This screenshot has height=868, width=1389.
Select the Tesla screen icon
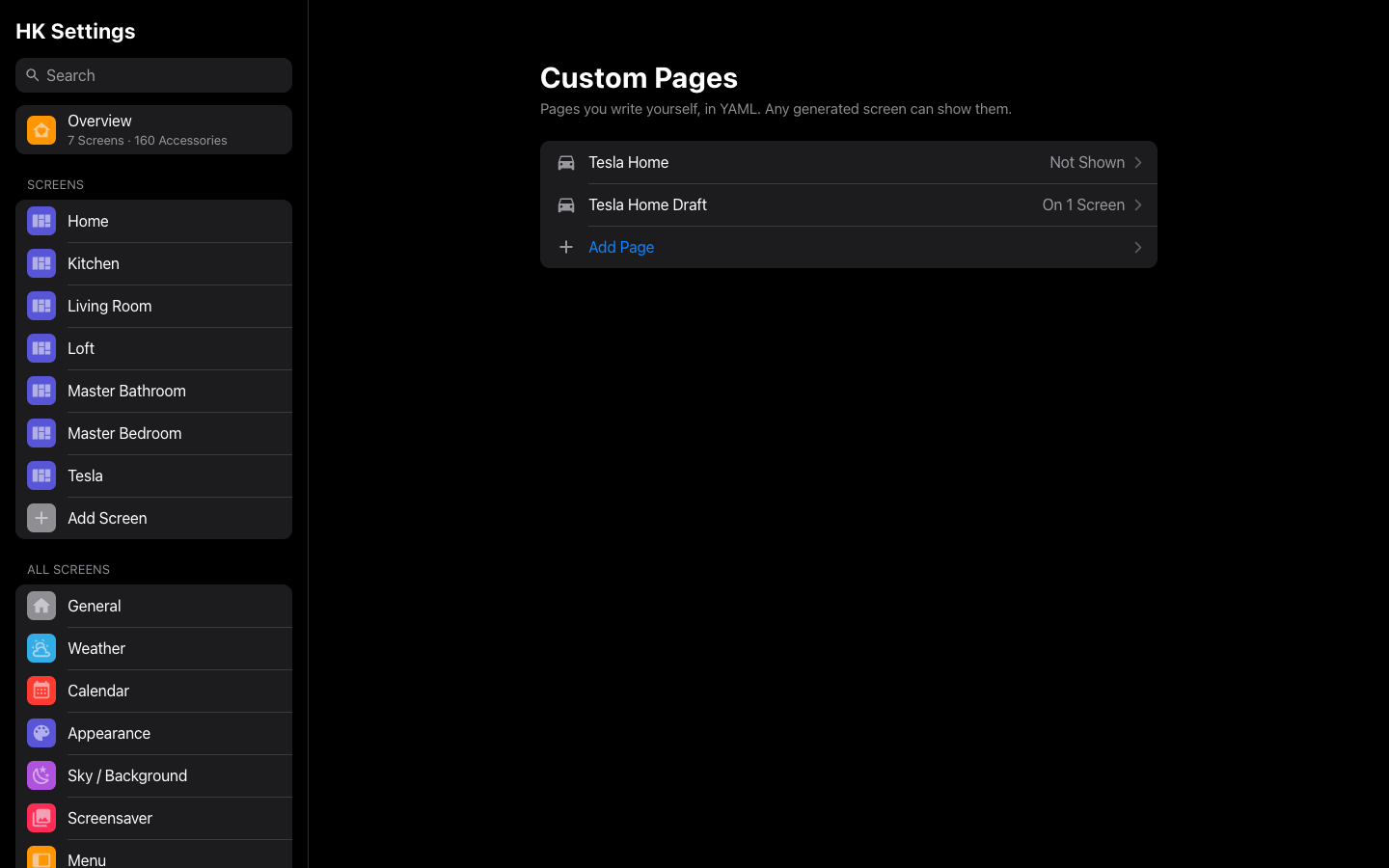[41, 475]
